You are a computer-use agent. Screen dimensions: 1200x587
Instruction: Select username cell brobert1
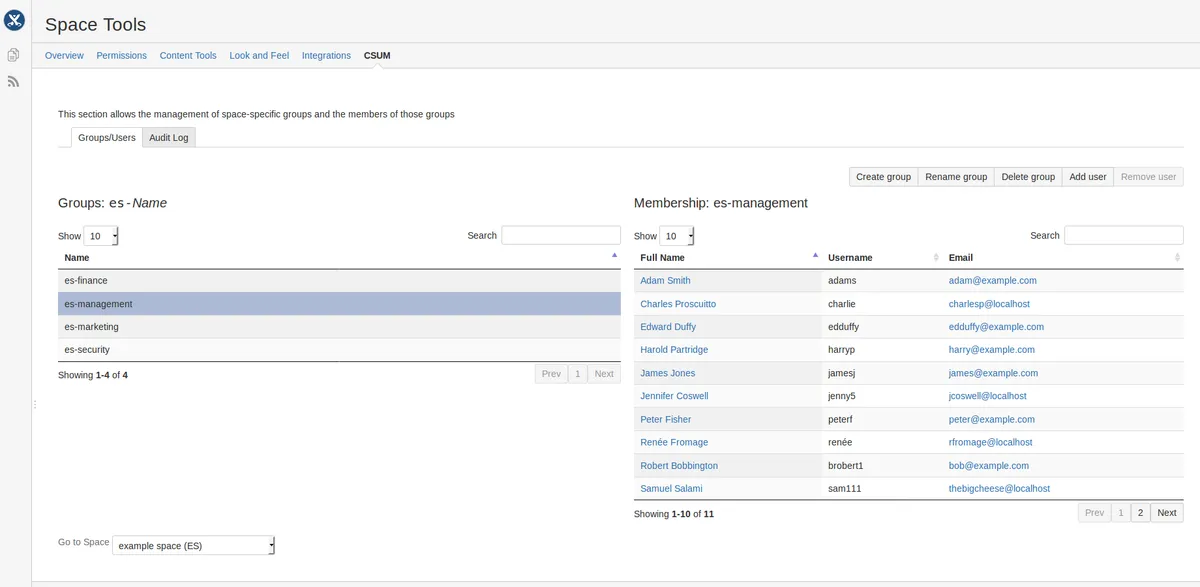[882, 466]
